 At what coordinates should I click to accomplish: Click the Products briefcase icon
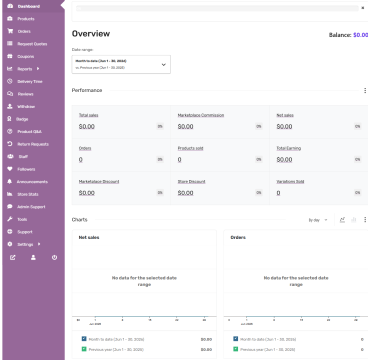tap(10, 19)
